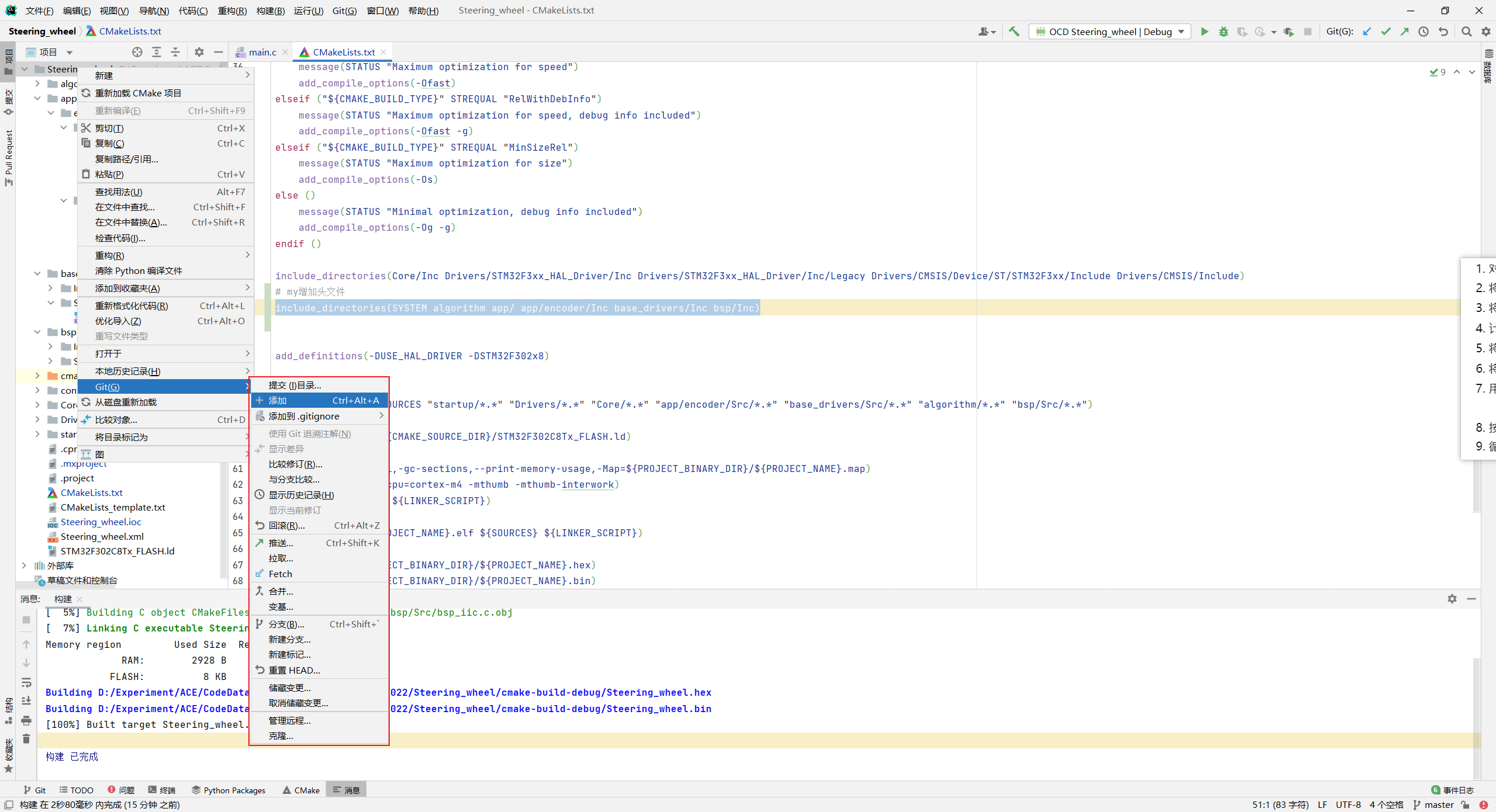Open Git history clock icon
This screenshot has width=1496, height=812.
tap(1424, 32)
